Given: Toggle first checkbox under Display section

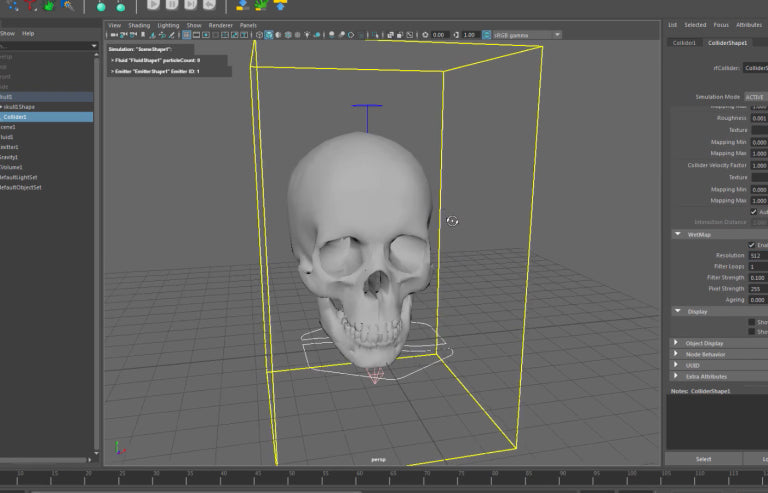Looking at the screenshot, I should click(x=752, y=322).
